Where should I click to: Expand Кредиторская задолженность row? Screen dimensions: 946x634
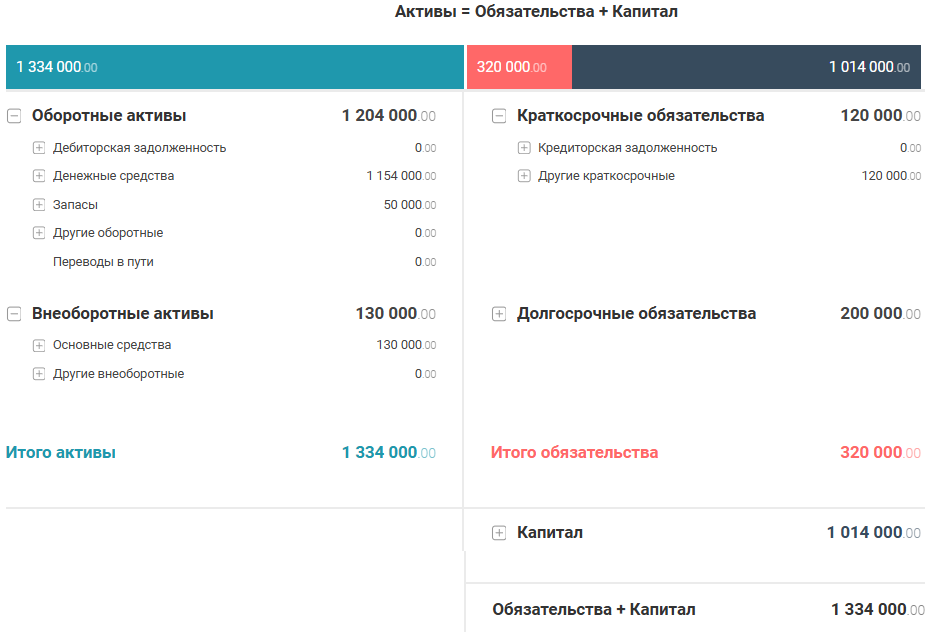pos(524,148)
